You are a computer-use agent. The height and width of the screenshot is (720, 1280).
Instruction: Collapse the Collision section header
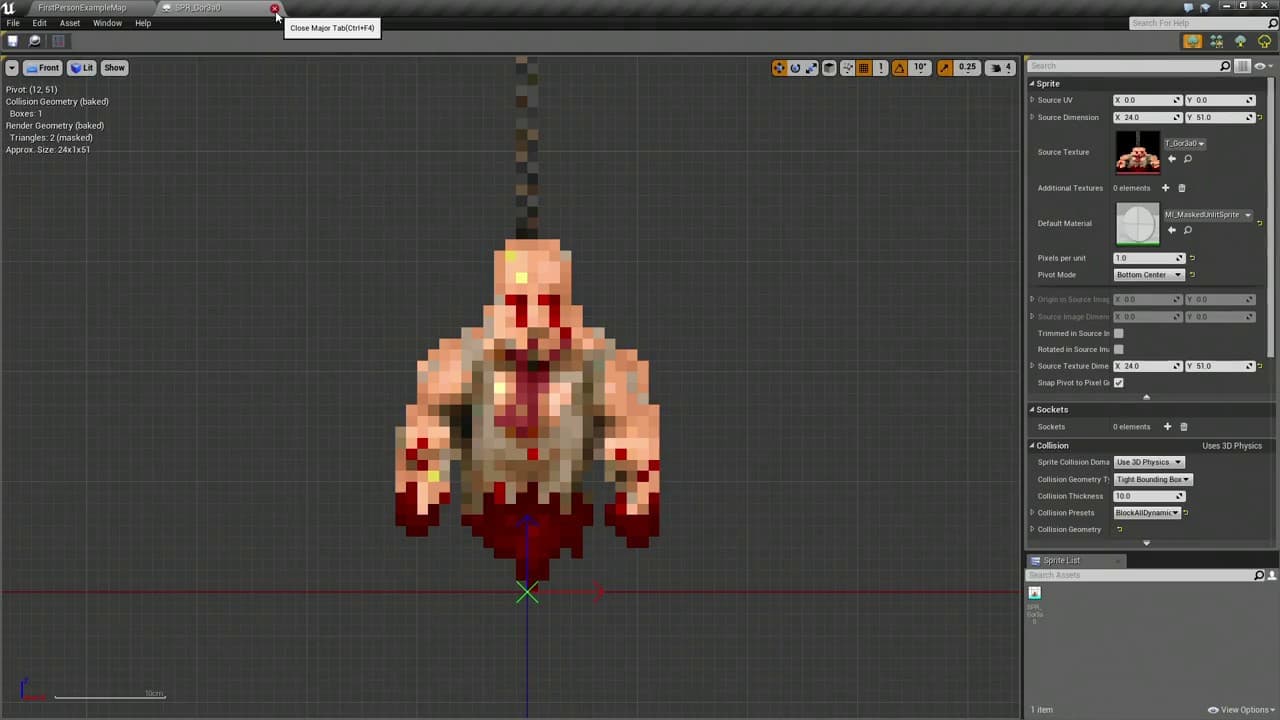click(1051, 445)
